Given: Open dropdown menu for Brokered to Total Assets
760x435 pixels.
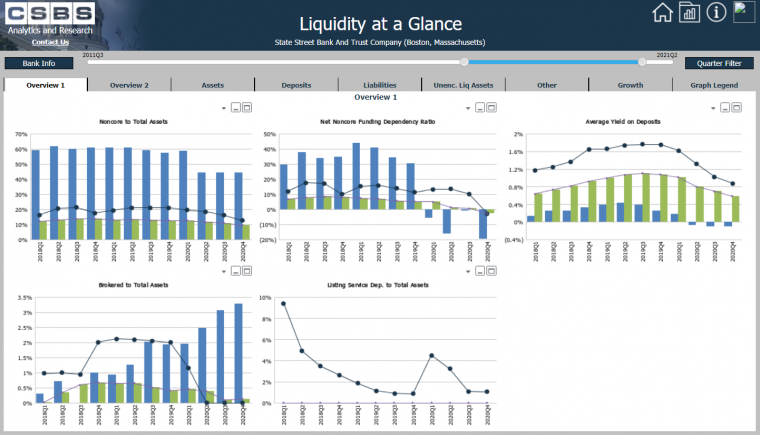Looking at the screenshot, I should pyautogui.click(x=224, y=272).
